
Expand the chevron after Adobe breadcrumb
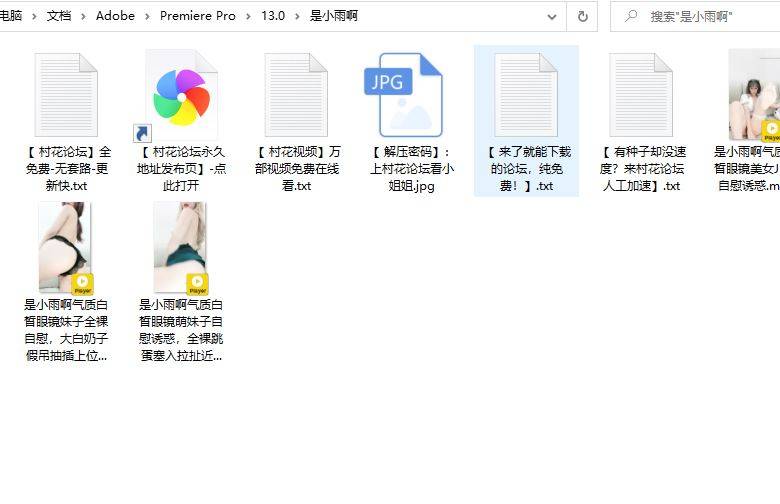[x=148, y=16]
